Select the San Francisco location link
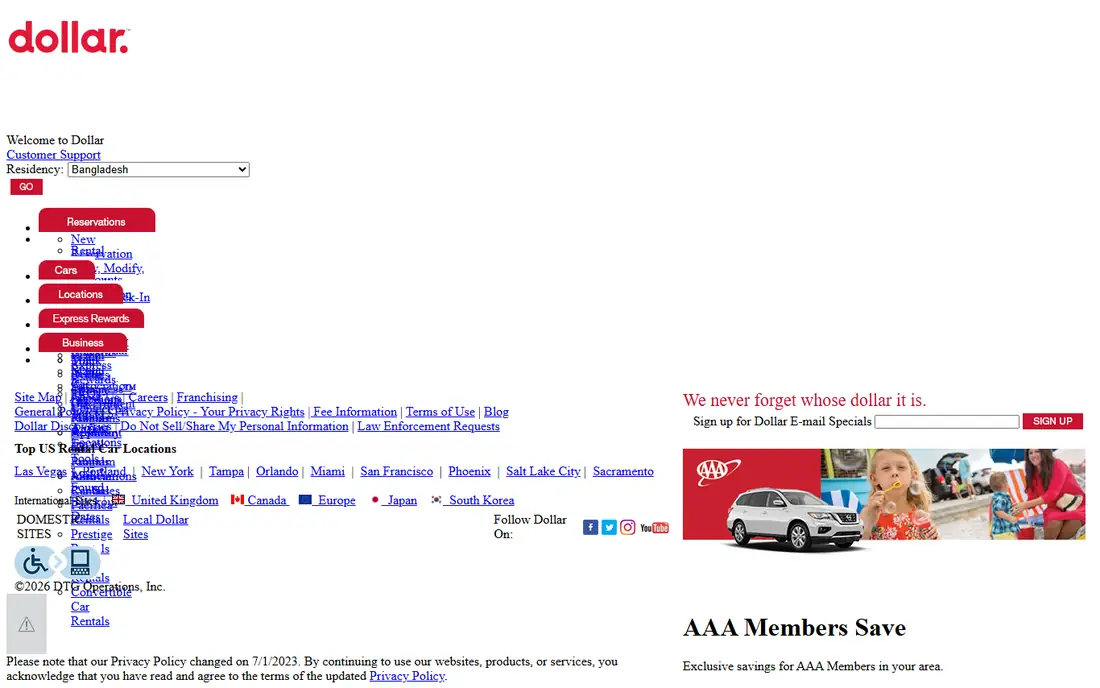 tap(396, 471)
